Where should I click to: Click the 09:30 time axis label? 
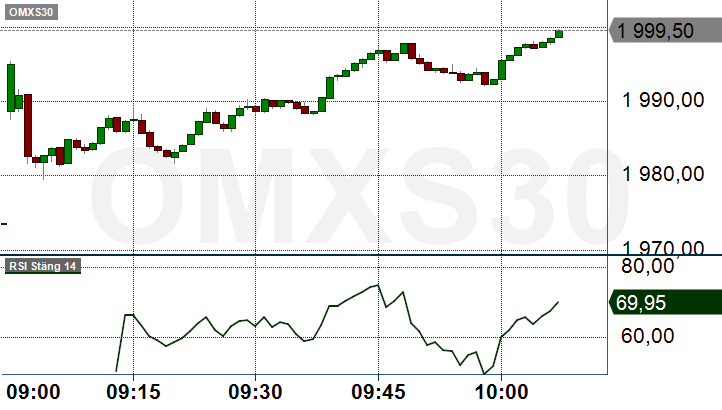[x=256, y=392]
